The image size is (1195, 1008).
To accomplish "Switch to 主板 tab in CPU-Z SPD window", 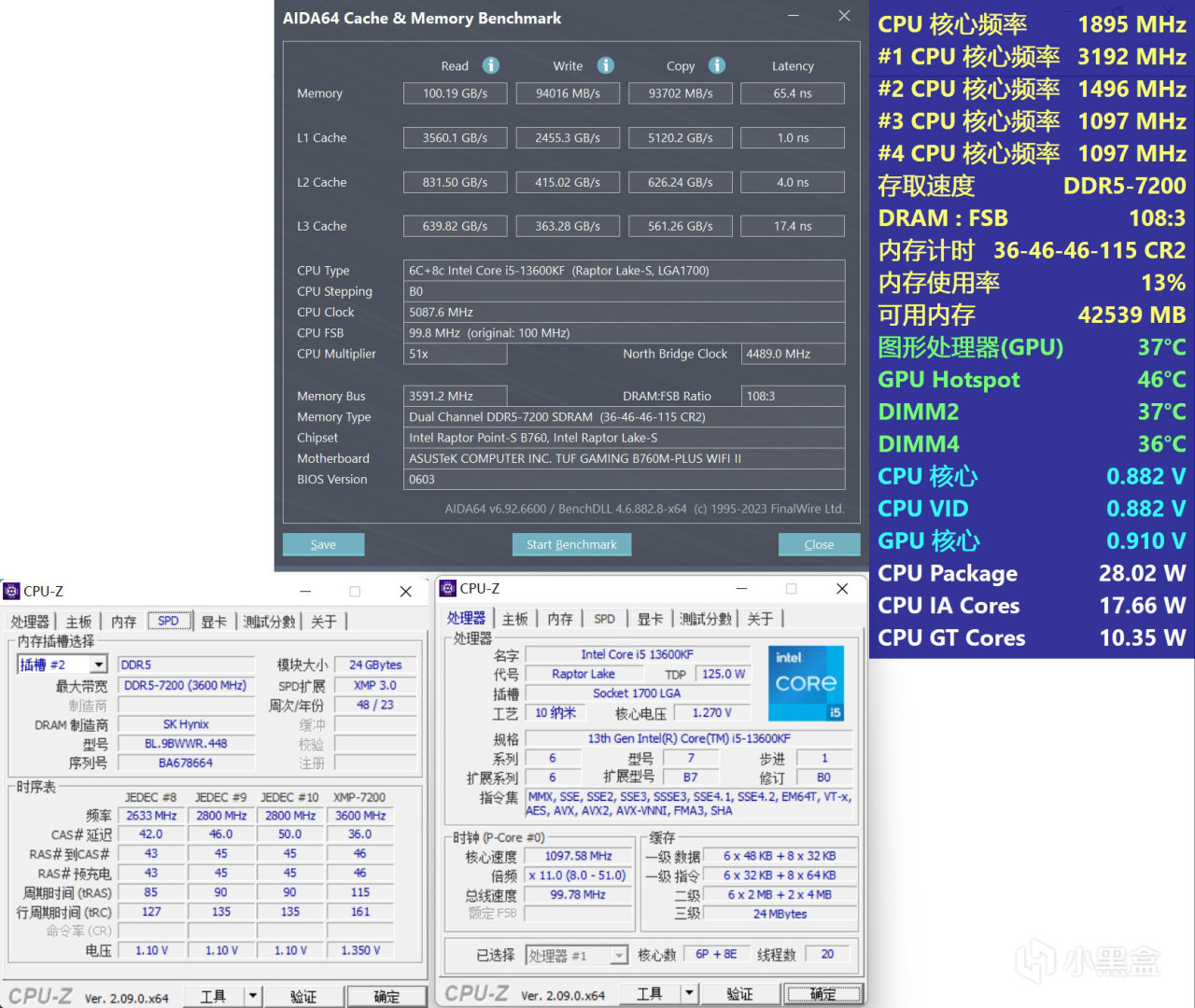I will click(78, 622).
